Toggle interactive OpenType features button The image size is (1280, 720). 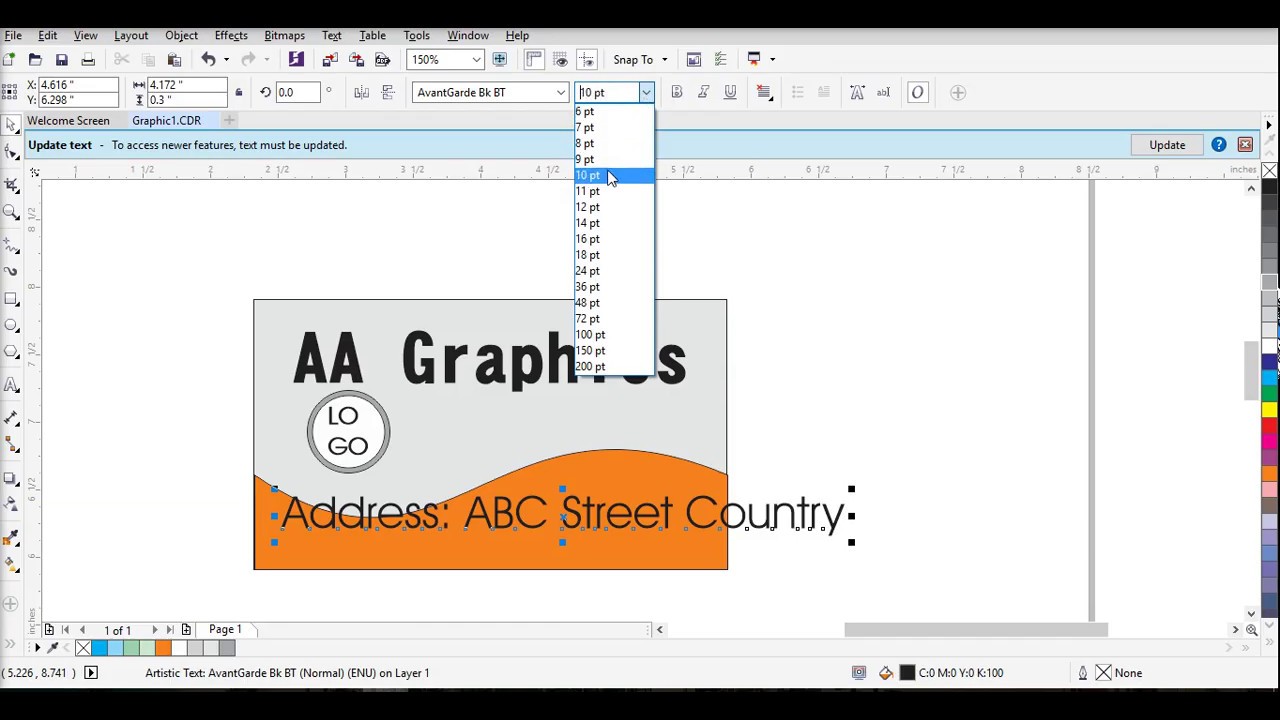[917, 93]
